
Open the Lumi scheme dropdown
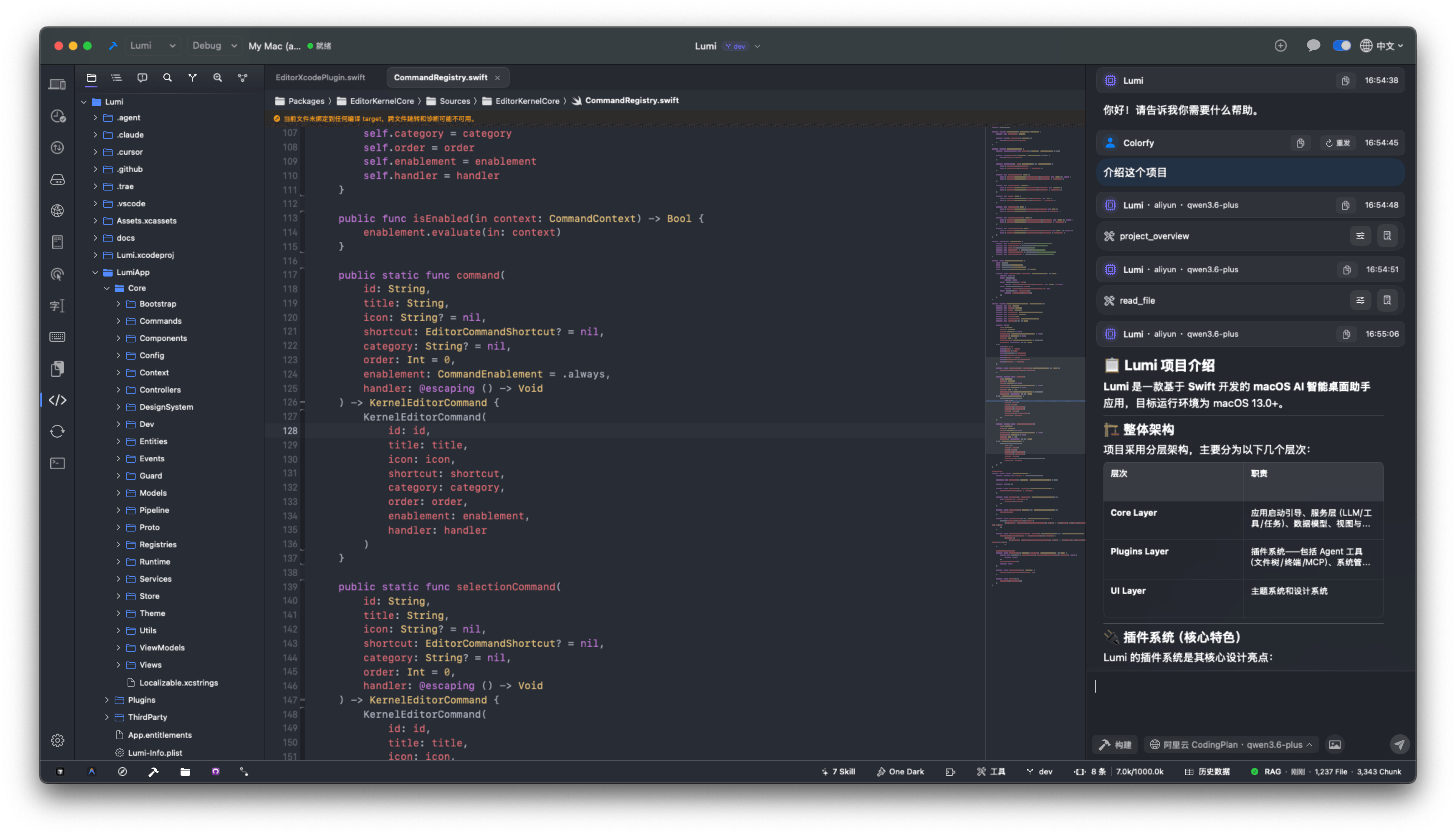pyautogui.click(x=152, y=46)
